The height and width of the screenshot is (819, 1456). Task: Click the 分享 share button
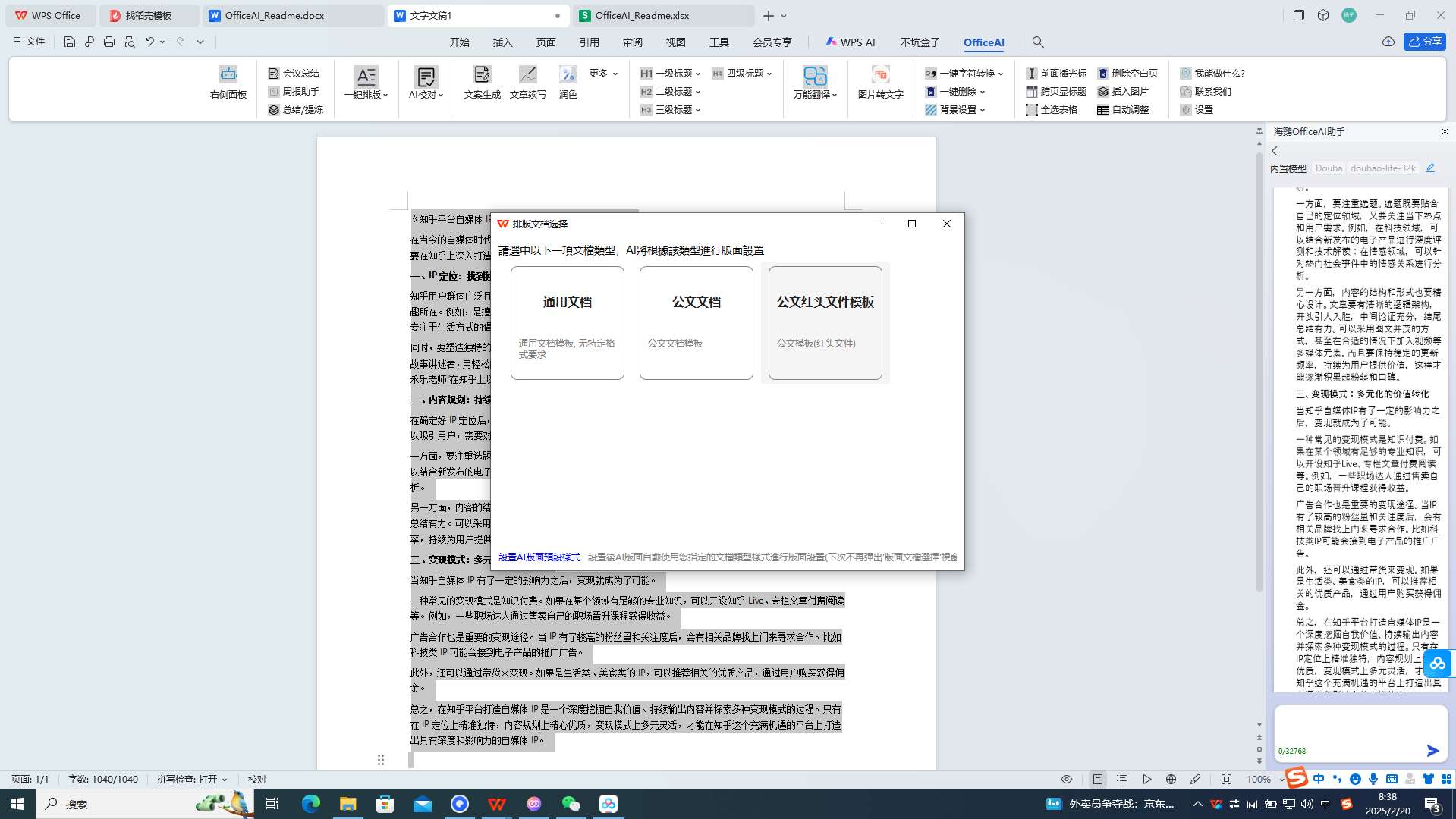[1424, 42]
